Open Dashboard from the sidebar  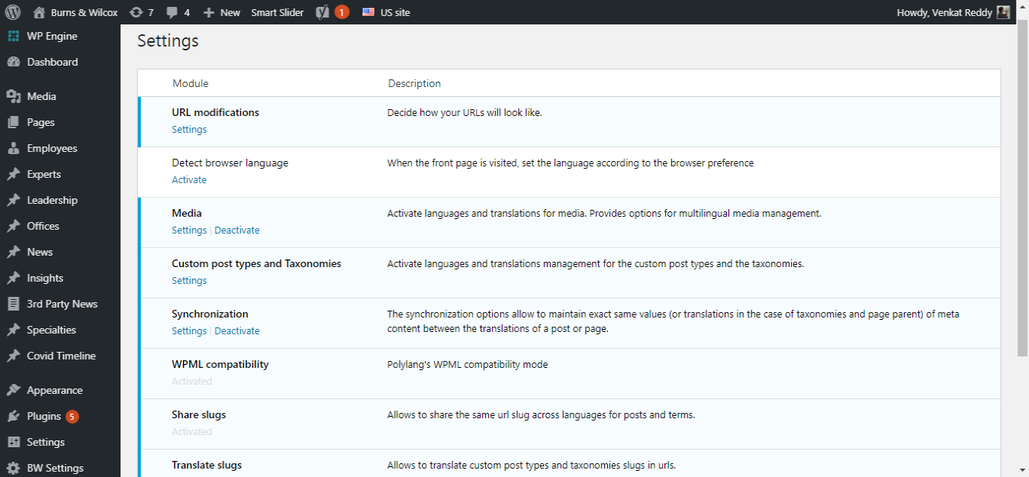(52, 62)
